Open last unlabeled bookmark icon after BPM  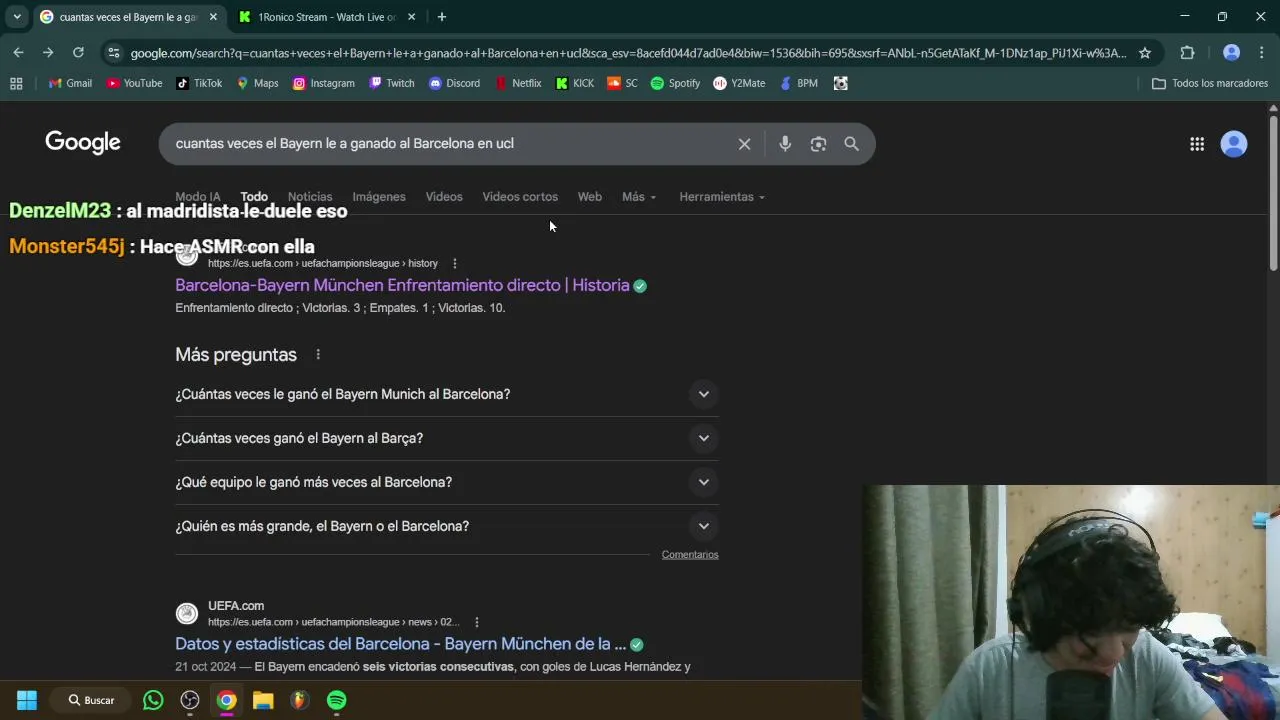click(841, 83)
